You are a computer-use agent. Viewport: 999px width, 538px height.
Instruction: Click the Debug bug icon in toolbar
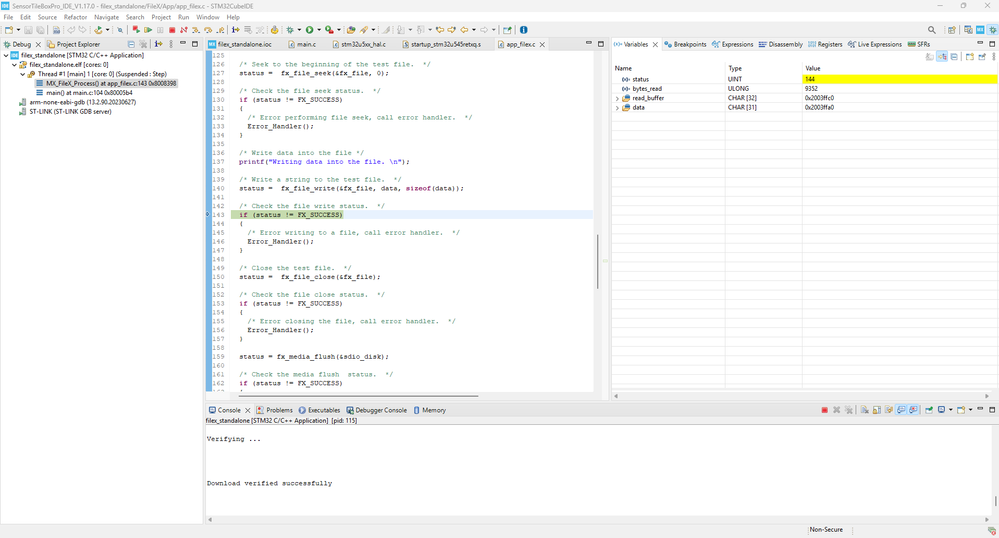coord(290,29)
